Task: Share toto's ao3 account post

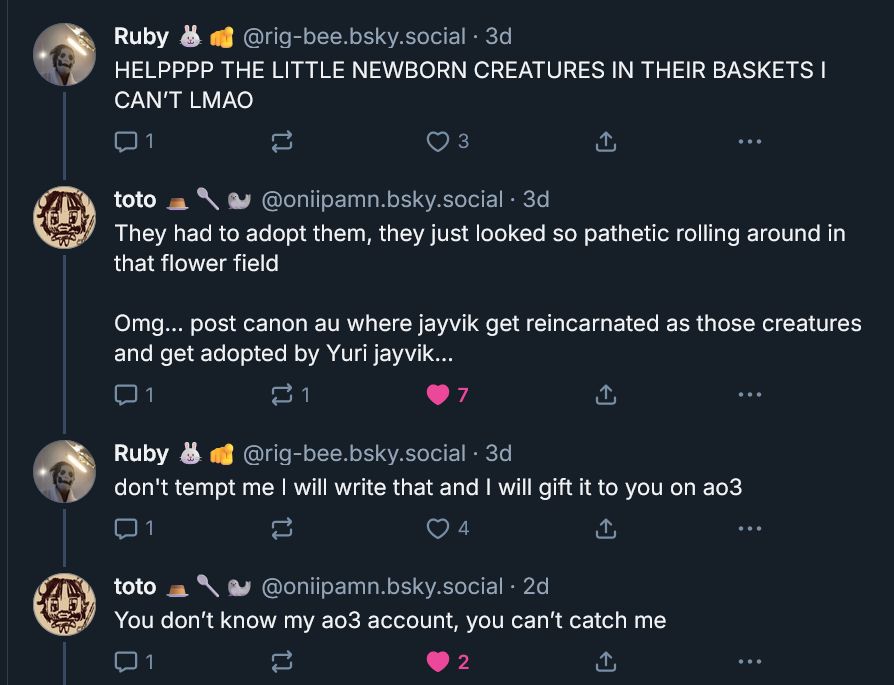Action: [605, 660]
